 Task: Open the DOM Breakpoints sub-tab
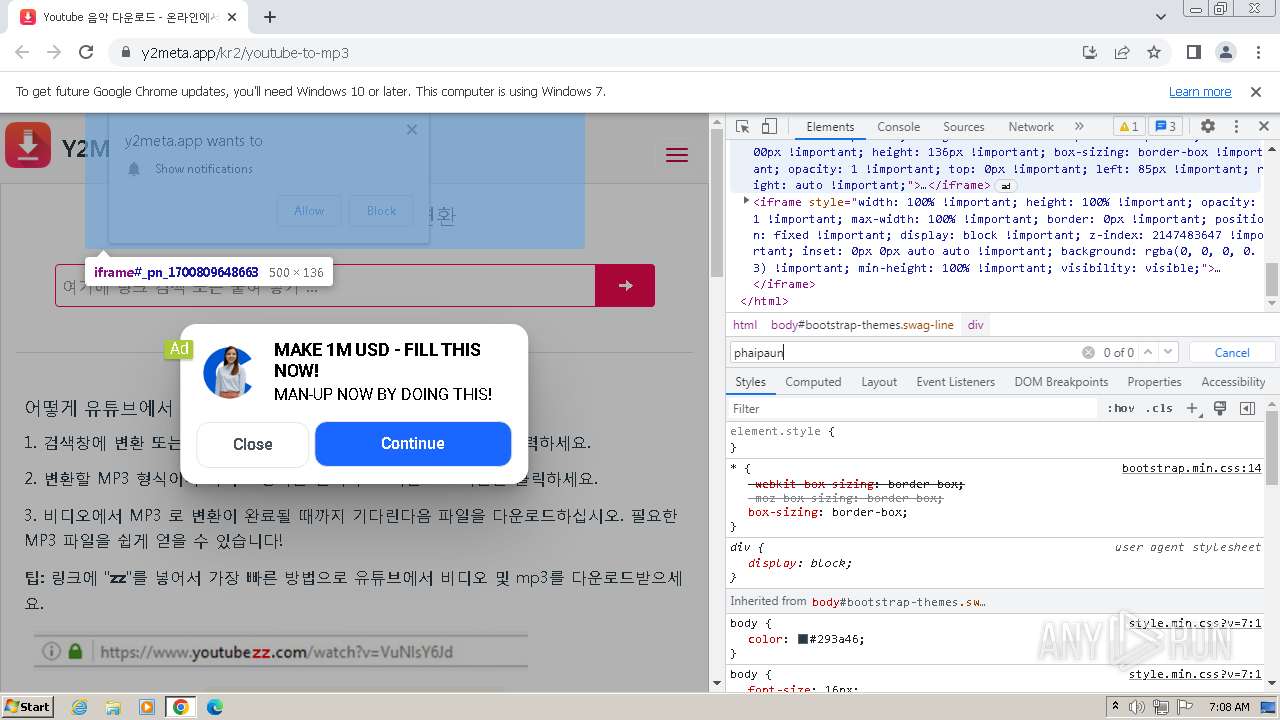click(1061, 382)
